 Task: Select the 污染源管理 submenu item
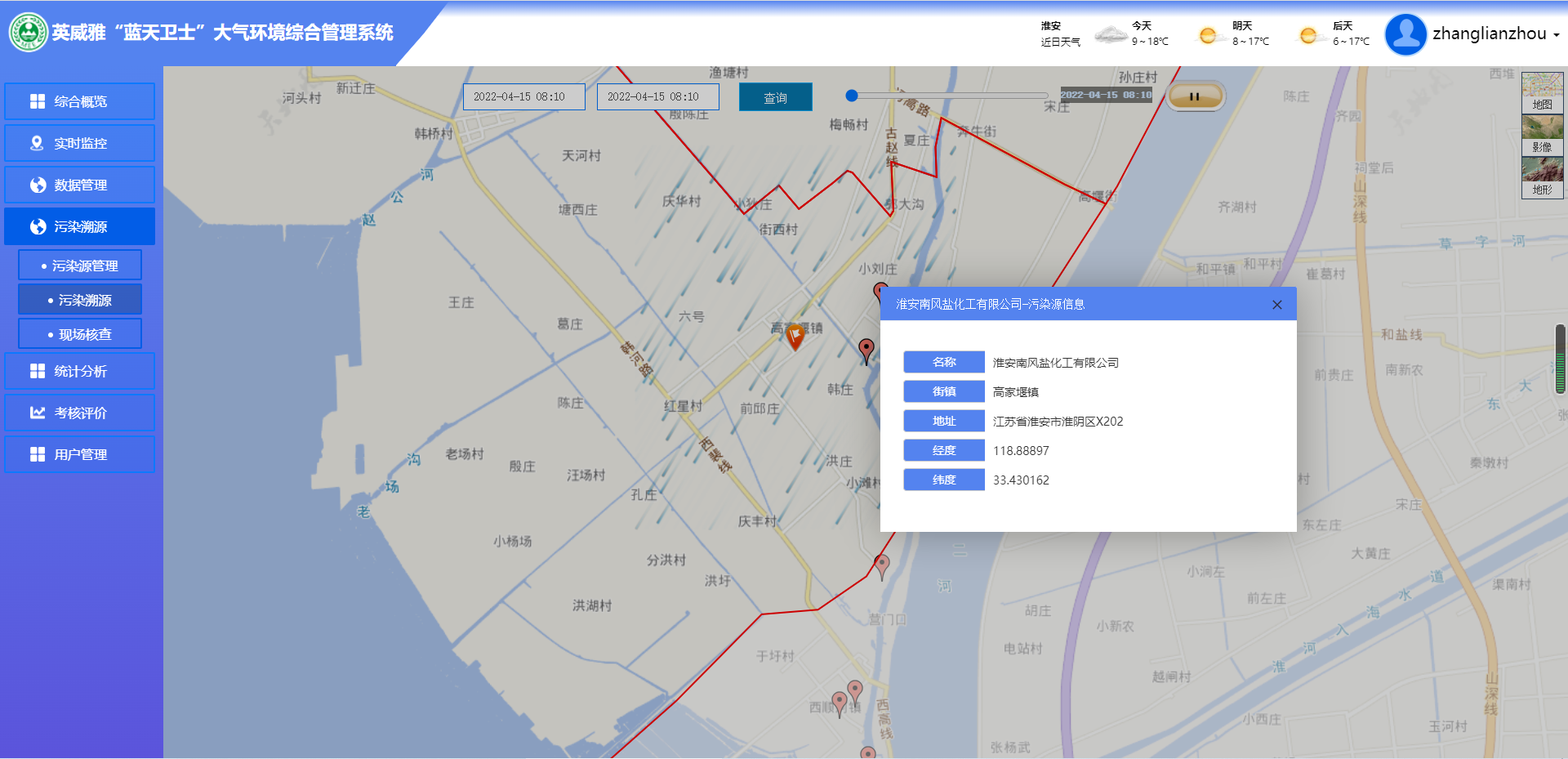point(80,266)
